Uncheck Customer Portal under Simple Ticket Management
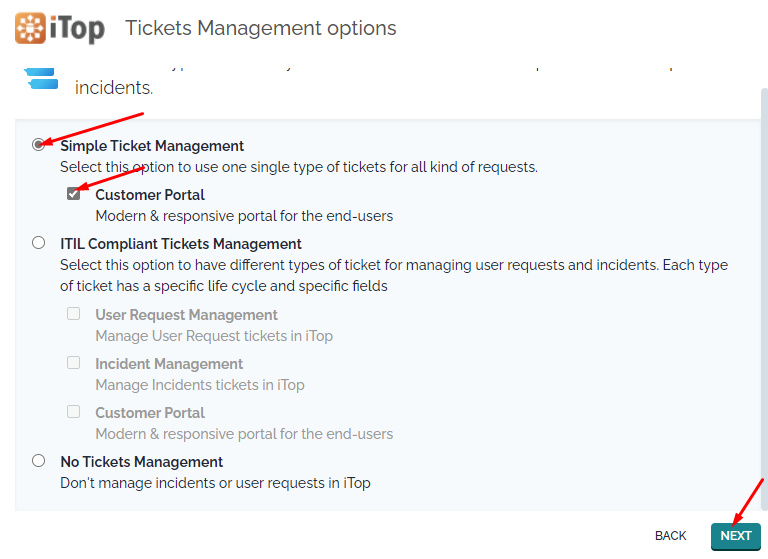 73,194
